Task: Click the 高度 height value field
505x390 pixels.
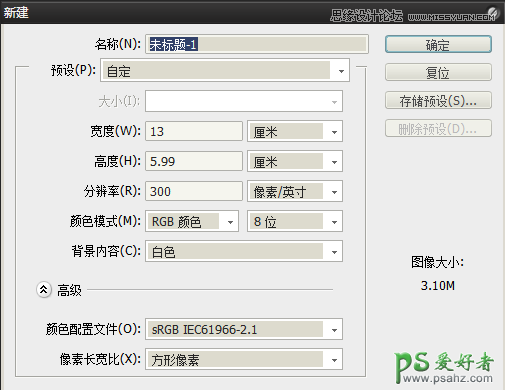Action: (194, 161)
